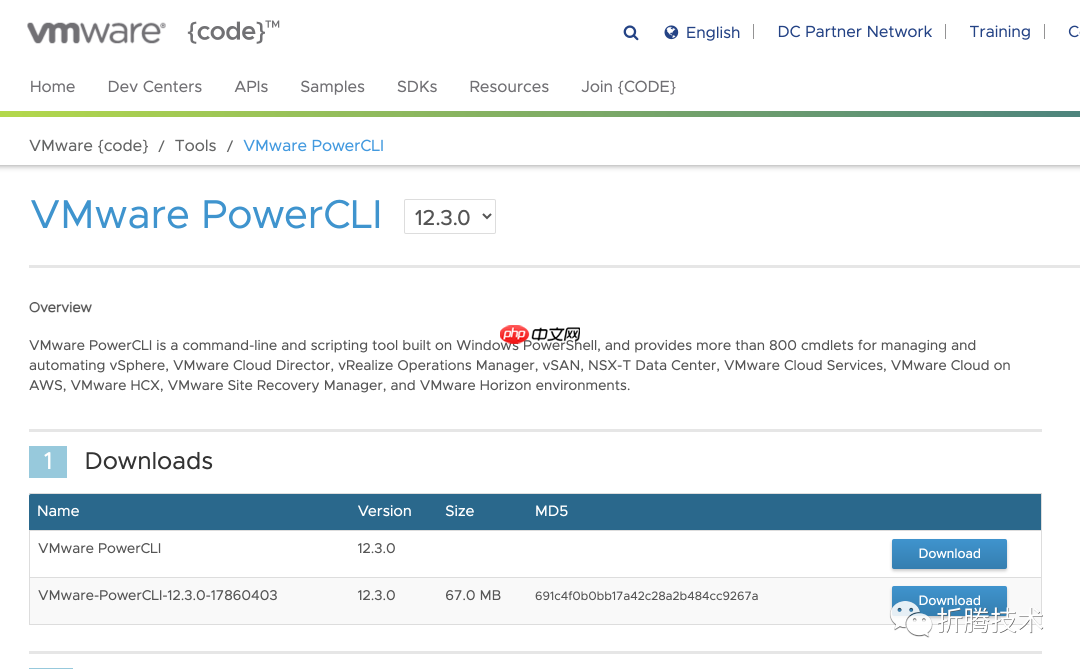The height and width of the screenshot is (669, 1080).
Task: Open the search magnifier icon
Action: (630, 32)
